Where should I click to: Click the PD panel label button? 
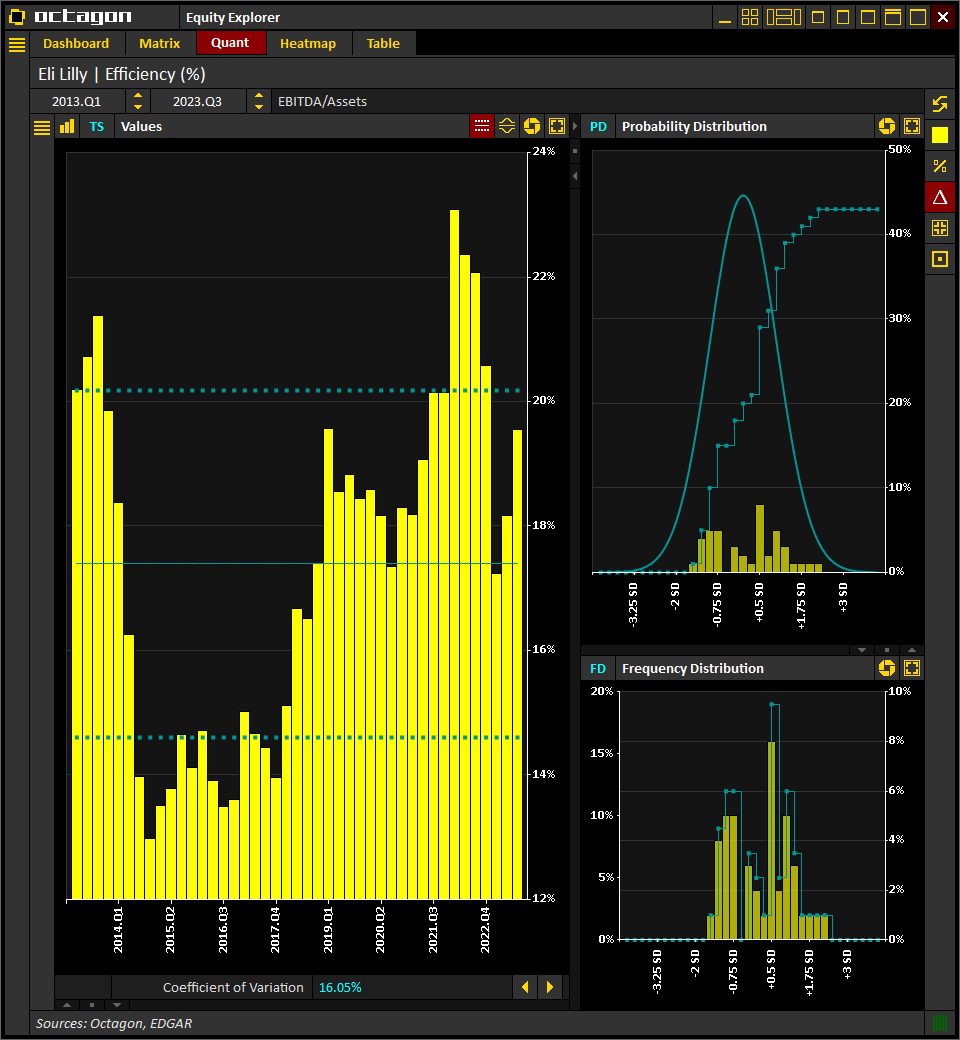coord(598,127)
